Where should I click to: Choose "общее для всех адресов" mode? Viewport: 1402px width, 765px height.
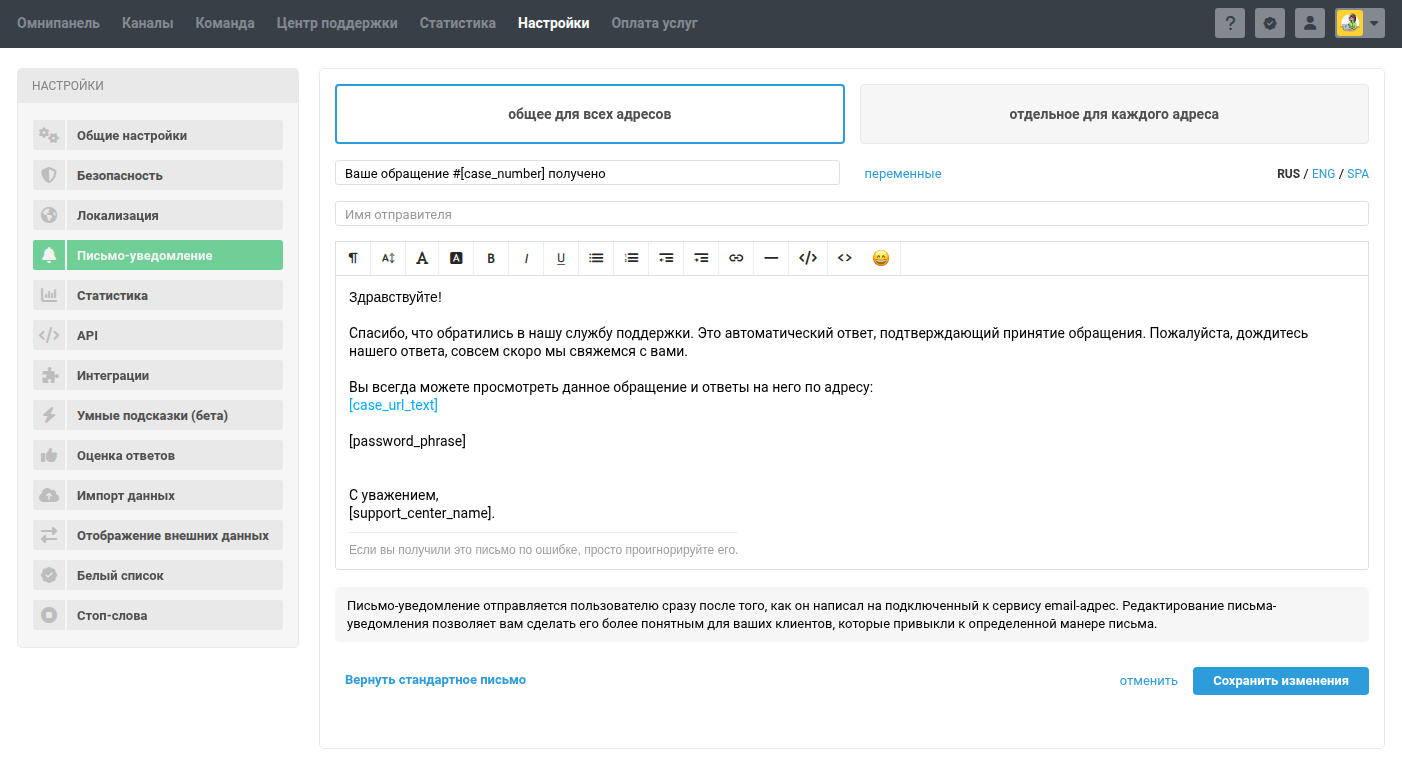click(590, 114)
